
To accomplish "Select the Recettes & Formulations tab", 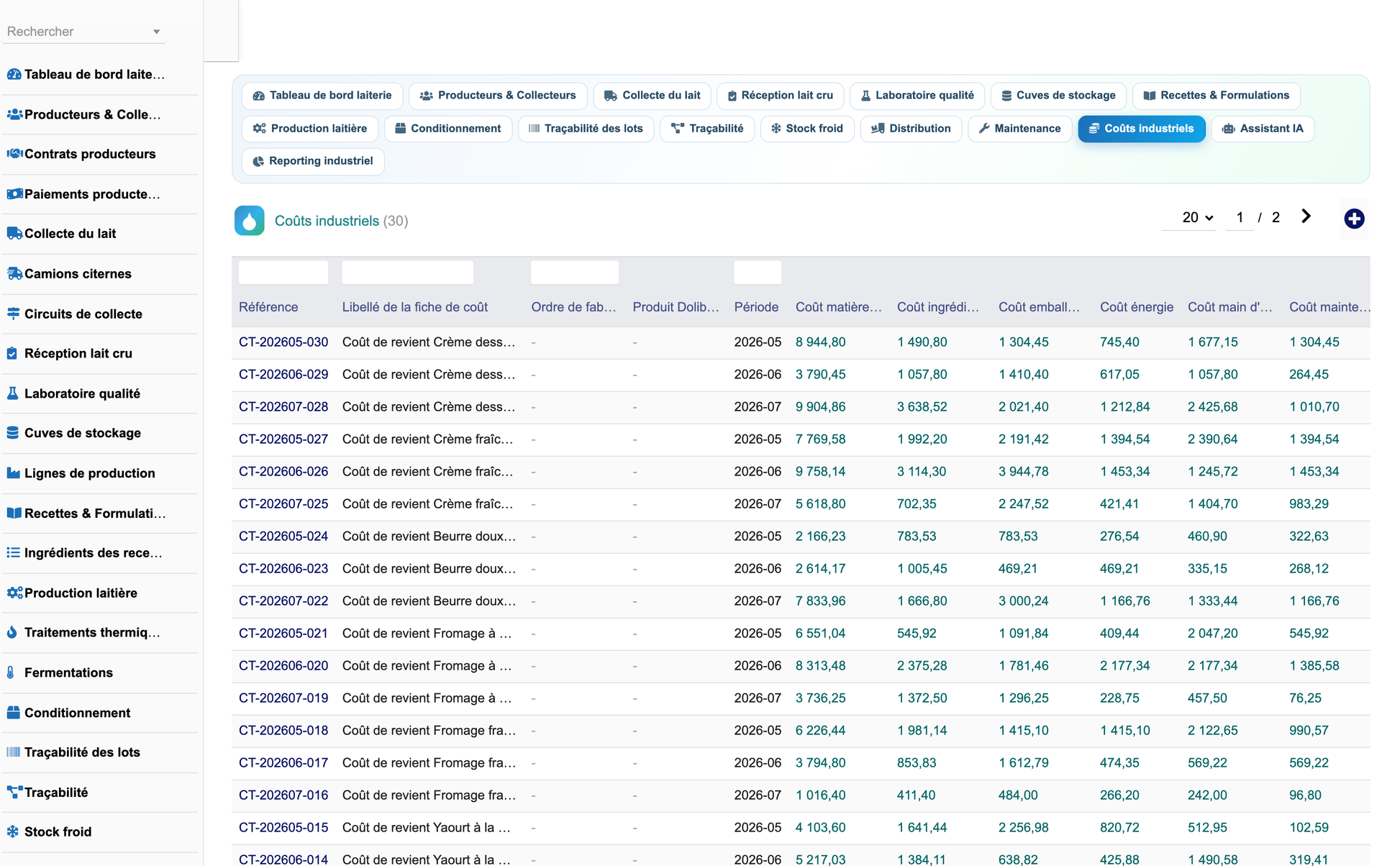I will tap(1216, 96).
